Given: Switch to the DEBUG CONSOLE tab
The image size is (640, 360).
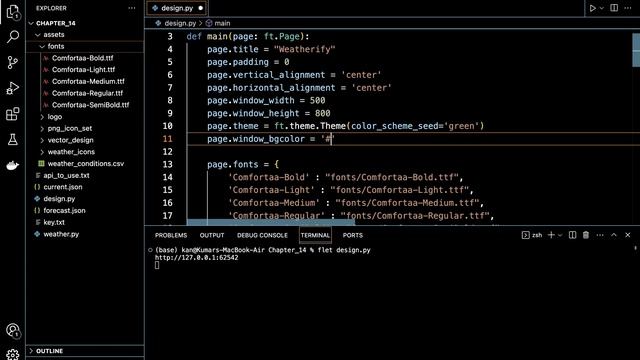Looking at the screenshot, I should pos(262,236).
